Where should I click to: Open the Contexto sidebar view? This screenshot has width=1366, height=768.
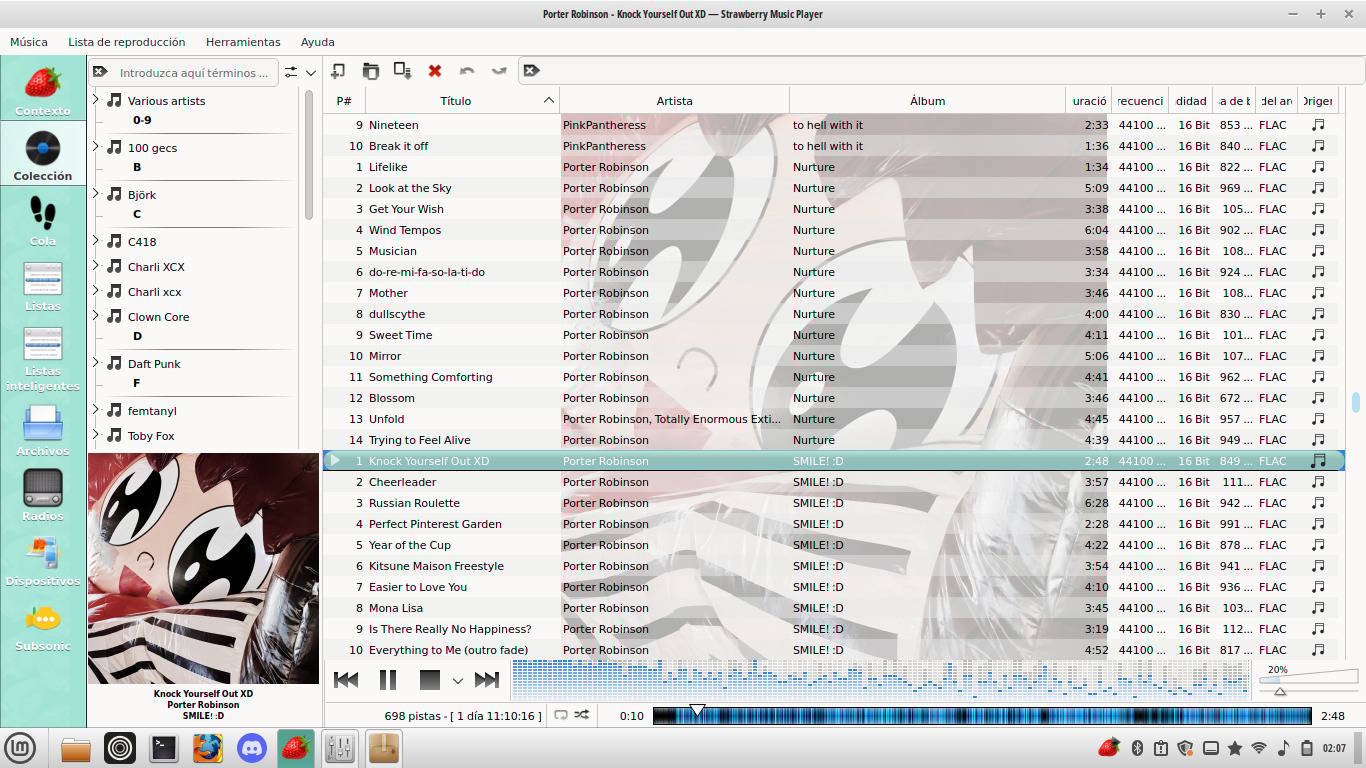(x=43, y=90)
